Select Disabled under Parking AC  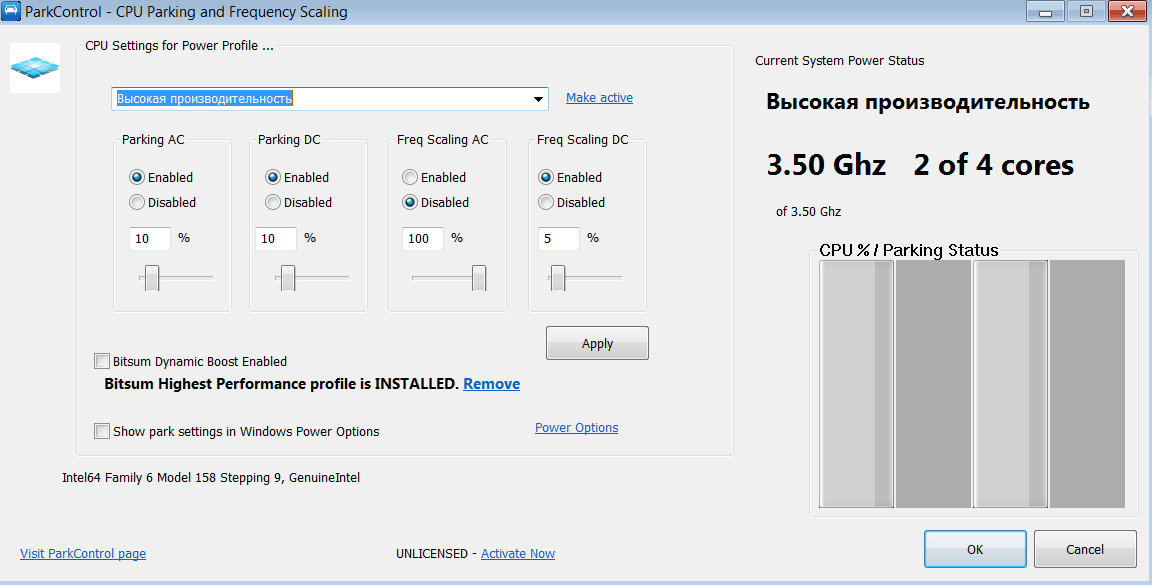137,202
